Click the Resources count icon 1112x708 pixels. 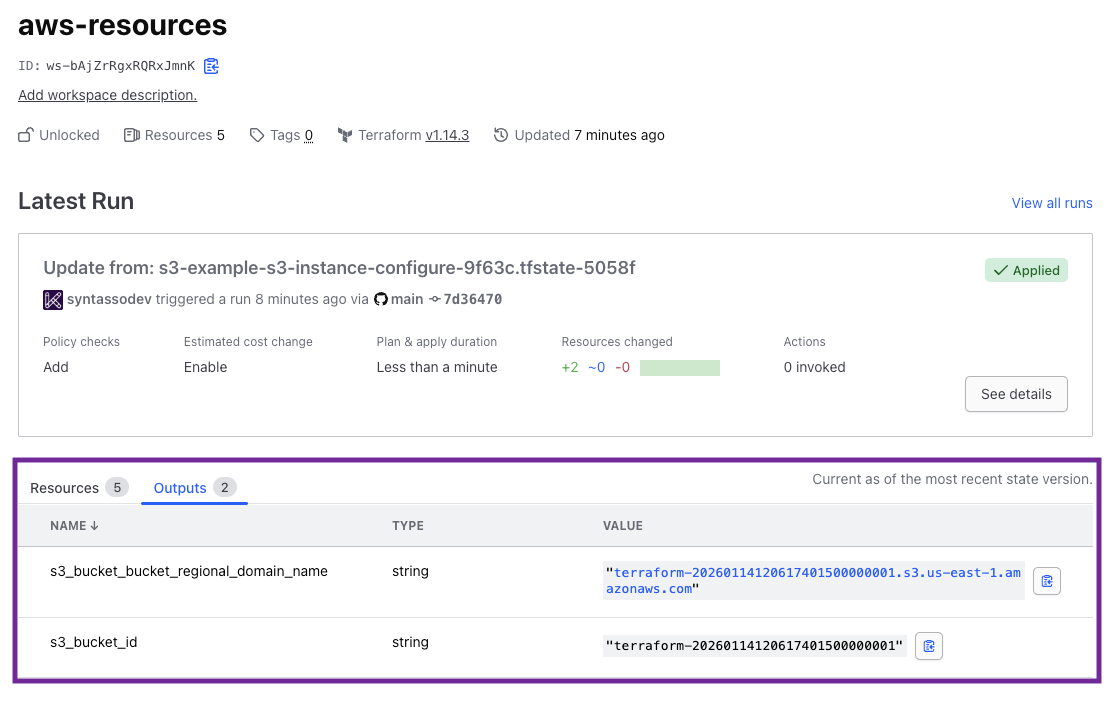click(x=130, y=134)
